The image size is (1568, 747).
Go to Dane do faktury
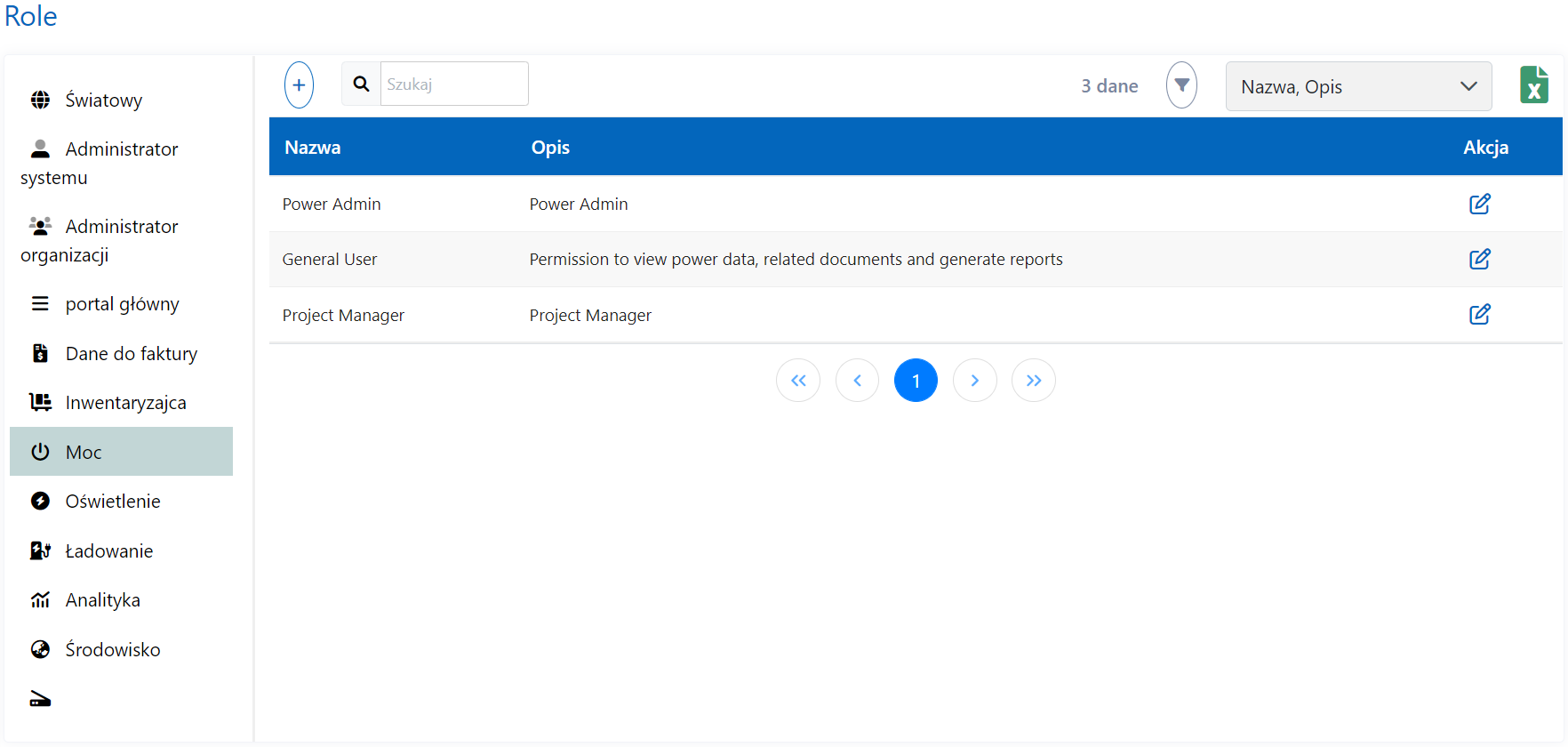point(131,354)
